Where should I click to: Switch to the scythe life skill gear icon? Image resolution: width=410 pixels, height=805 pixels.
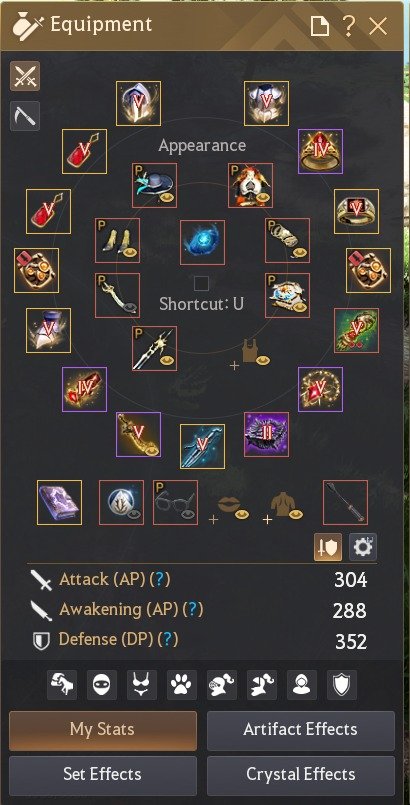click(25, 116)
